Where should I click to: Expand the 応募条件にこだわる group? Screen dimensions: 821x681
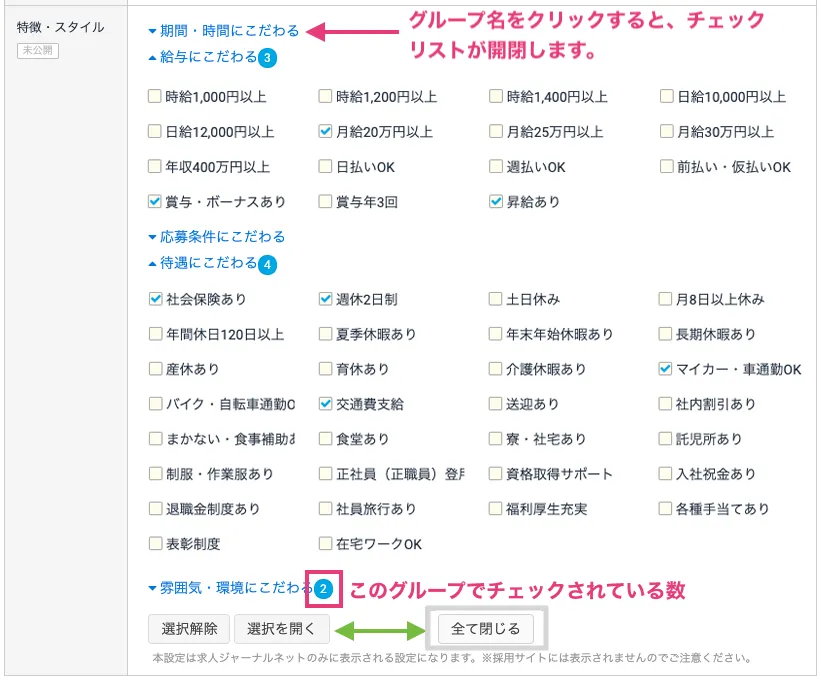coord(216,237)
